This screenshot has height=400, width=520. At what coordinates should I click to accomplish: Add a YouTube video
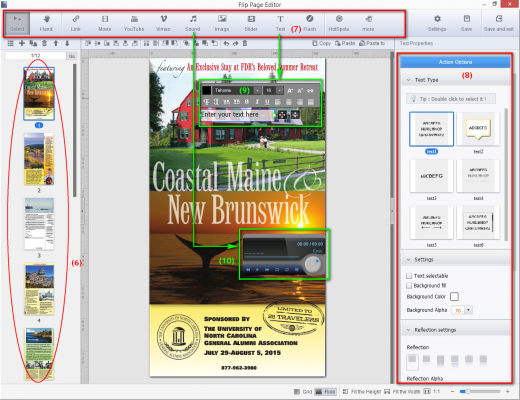click(134, 23)
